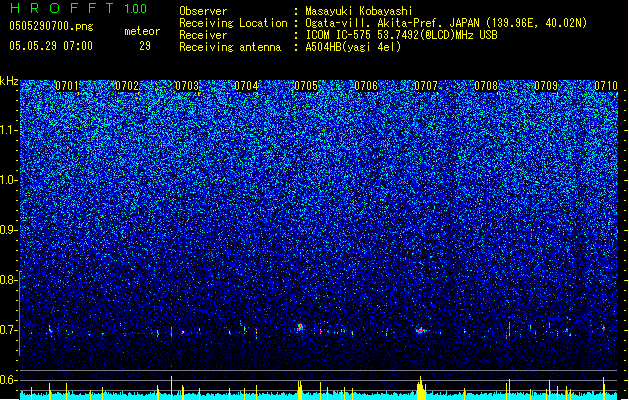Click the Receiving Location label
Viewport: 629px width, 400px height.
coord(233,24)
